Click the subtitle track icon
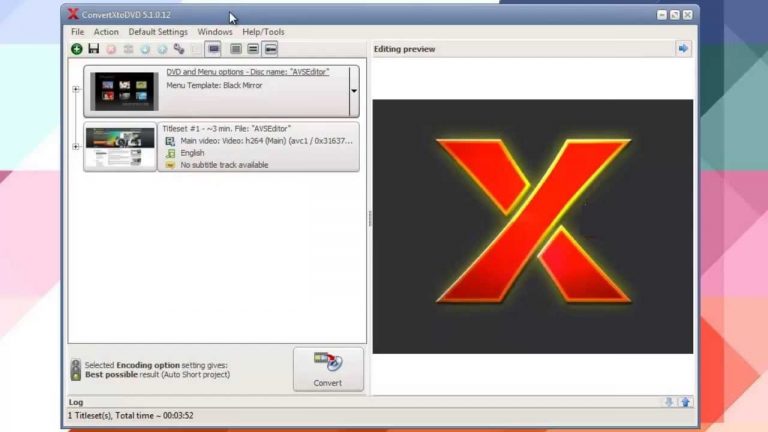Screen dimensions: 768x432 click(170, 166)
